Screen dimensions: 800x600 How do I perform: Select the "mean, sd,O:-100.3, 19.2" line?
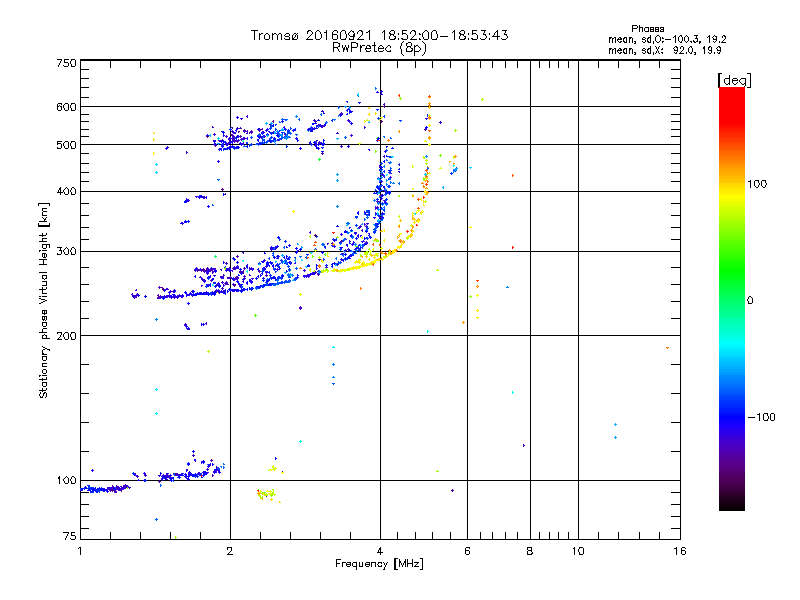667,39
